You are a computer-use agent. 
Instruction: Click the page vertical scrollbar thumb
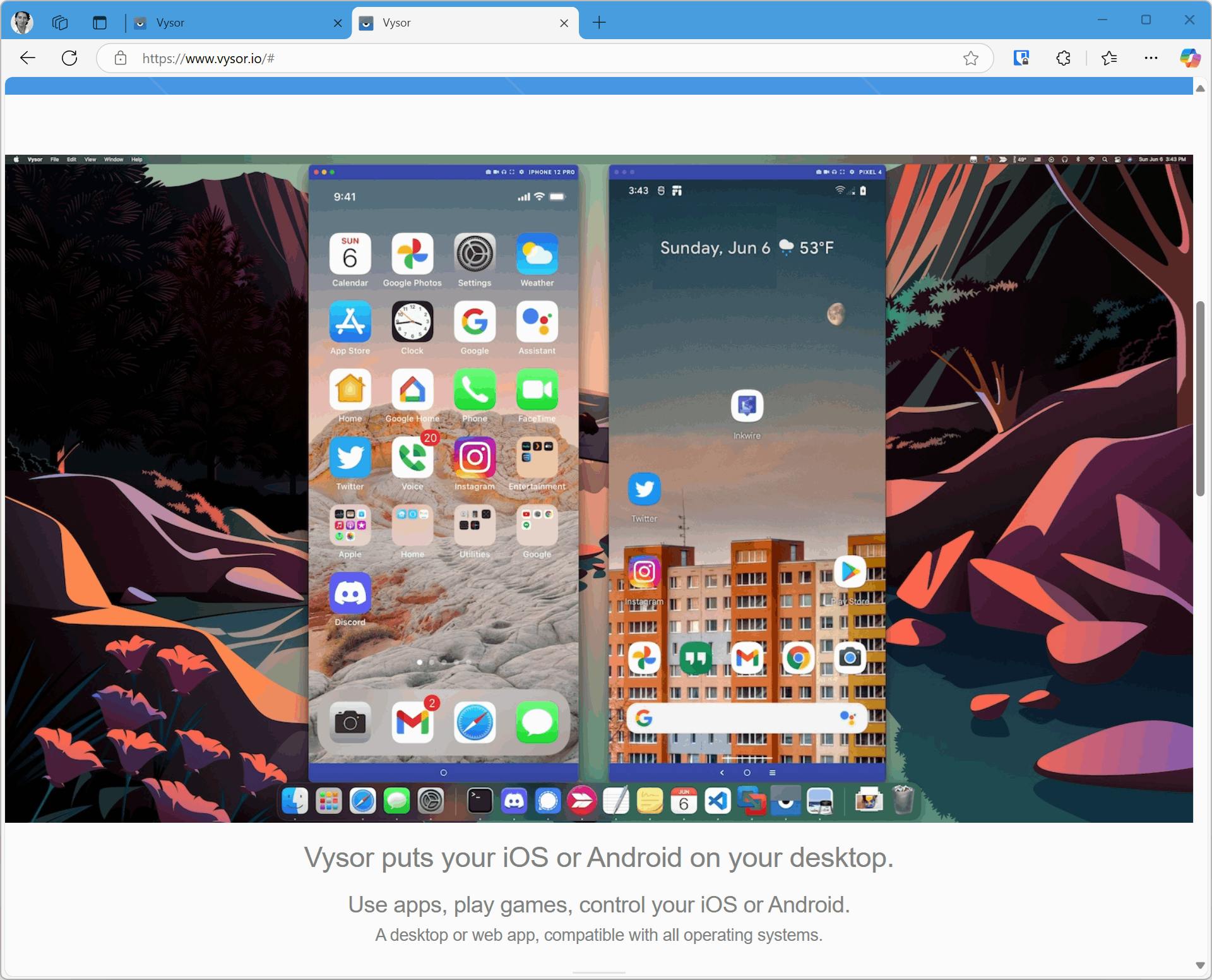(1200, 398)
